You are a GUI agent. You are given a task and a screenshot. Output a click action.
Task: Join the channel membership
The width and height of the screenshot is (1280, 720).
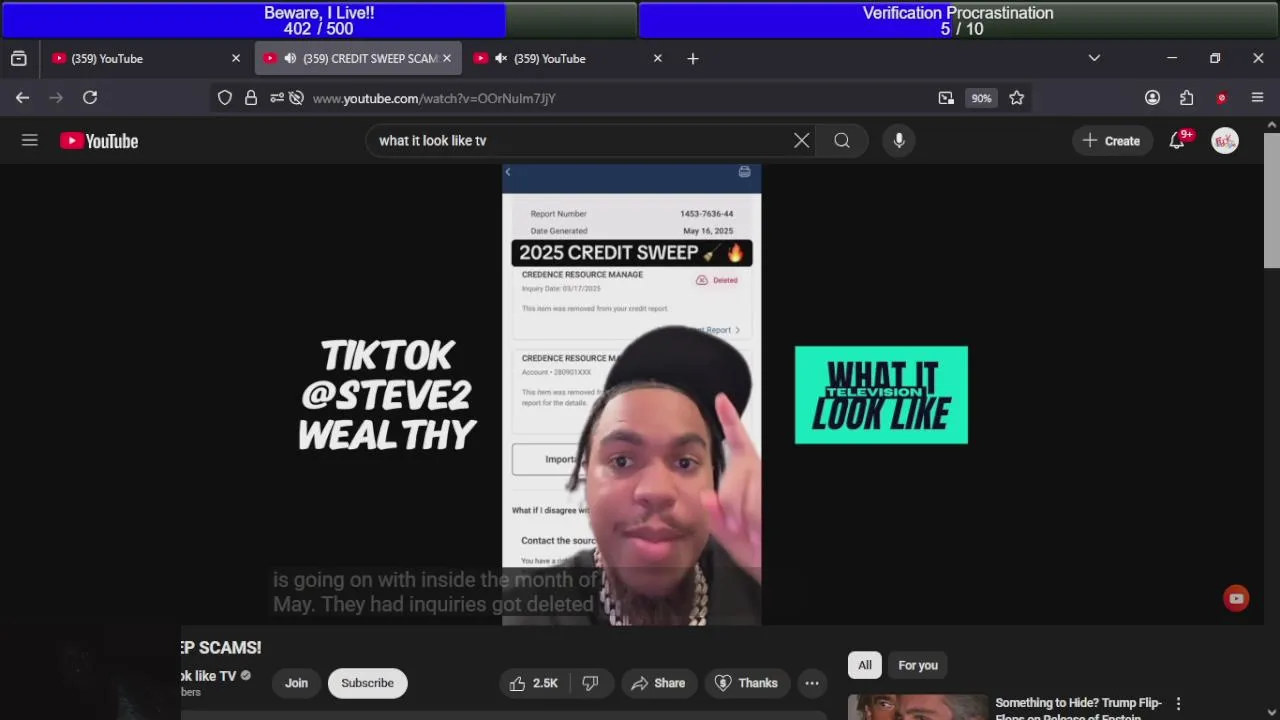coord(296,683)
